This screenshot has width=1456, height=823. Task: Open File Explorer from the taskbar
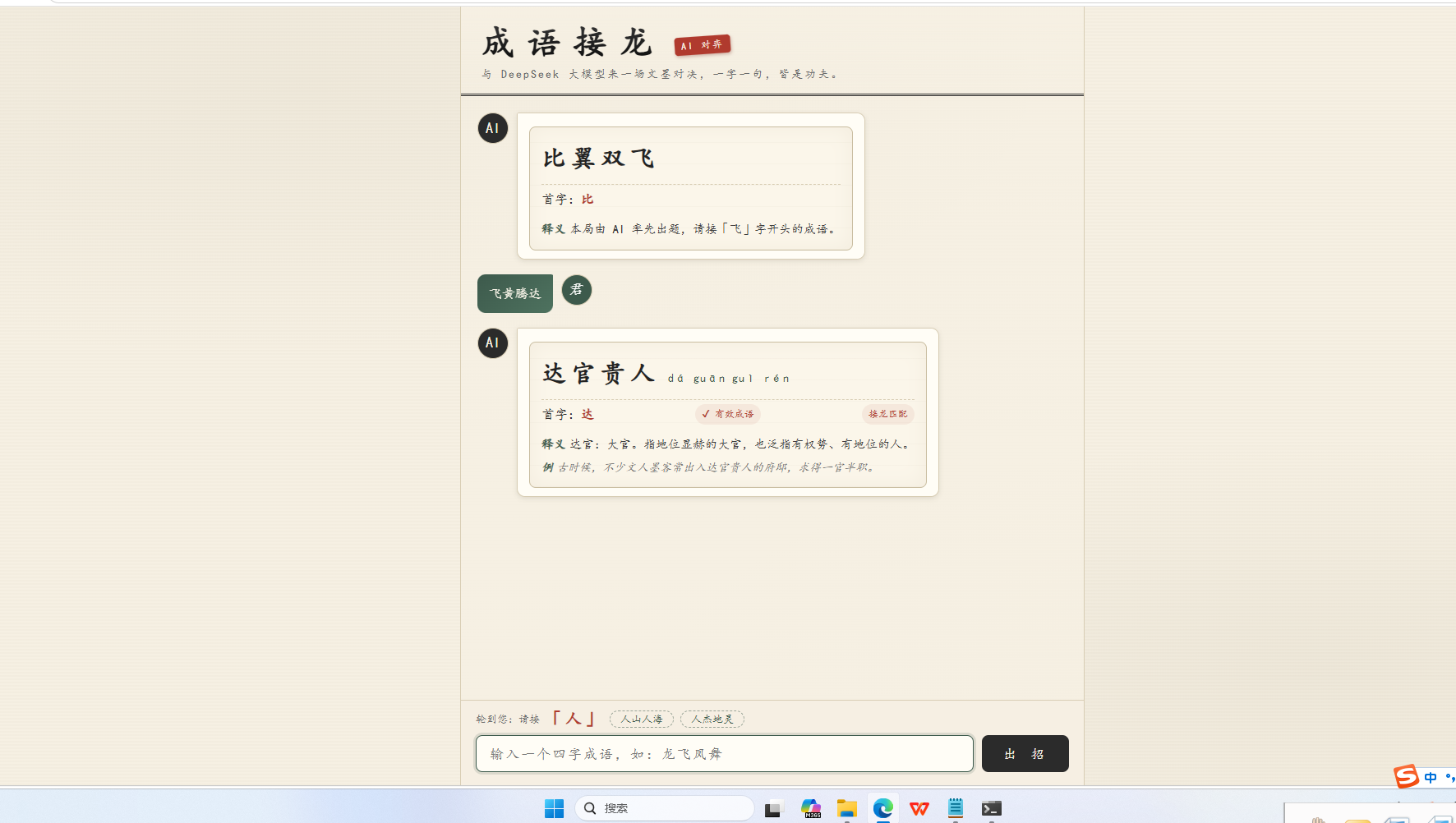847,809
